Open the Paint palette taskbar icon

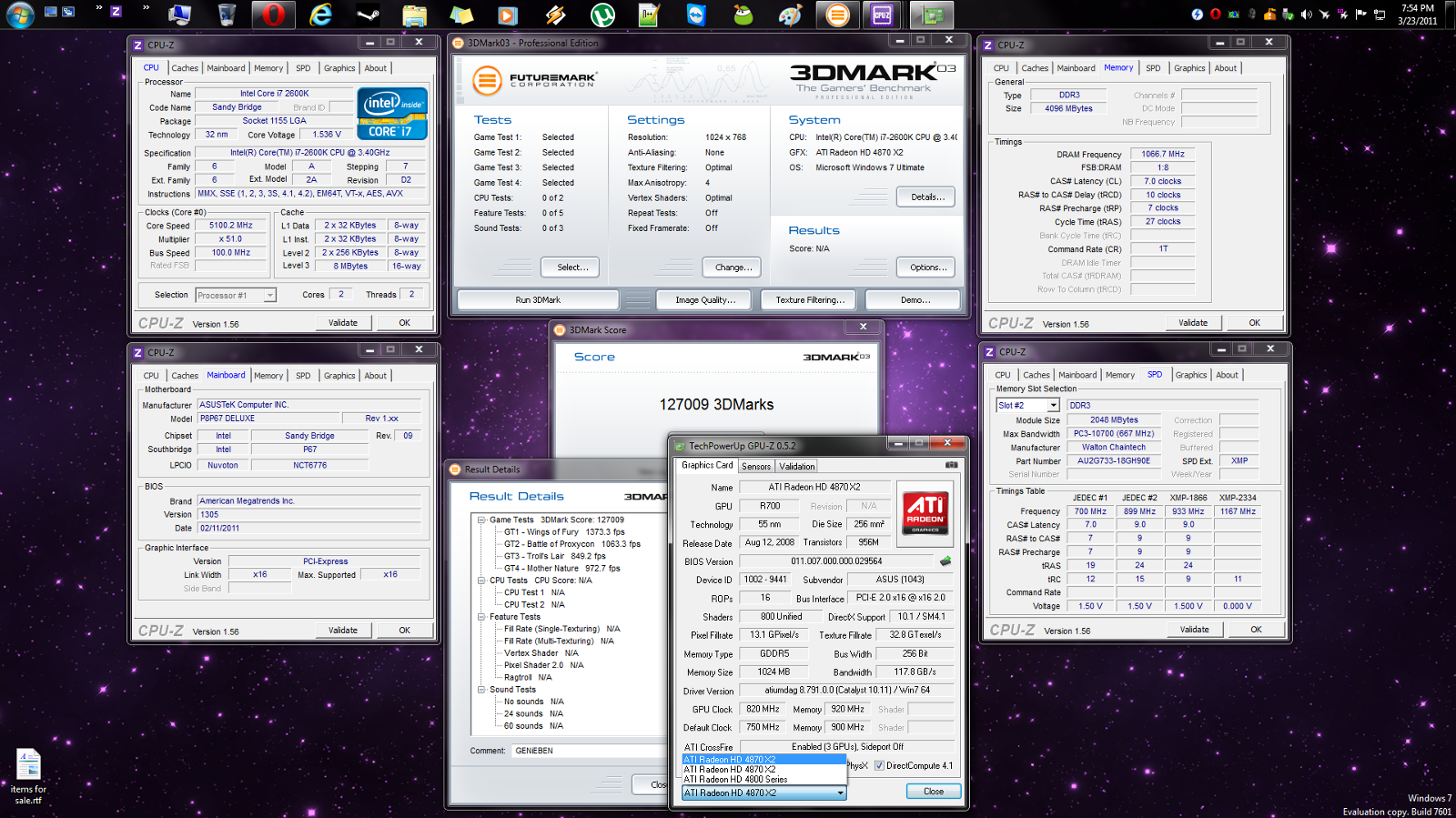790,15
